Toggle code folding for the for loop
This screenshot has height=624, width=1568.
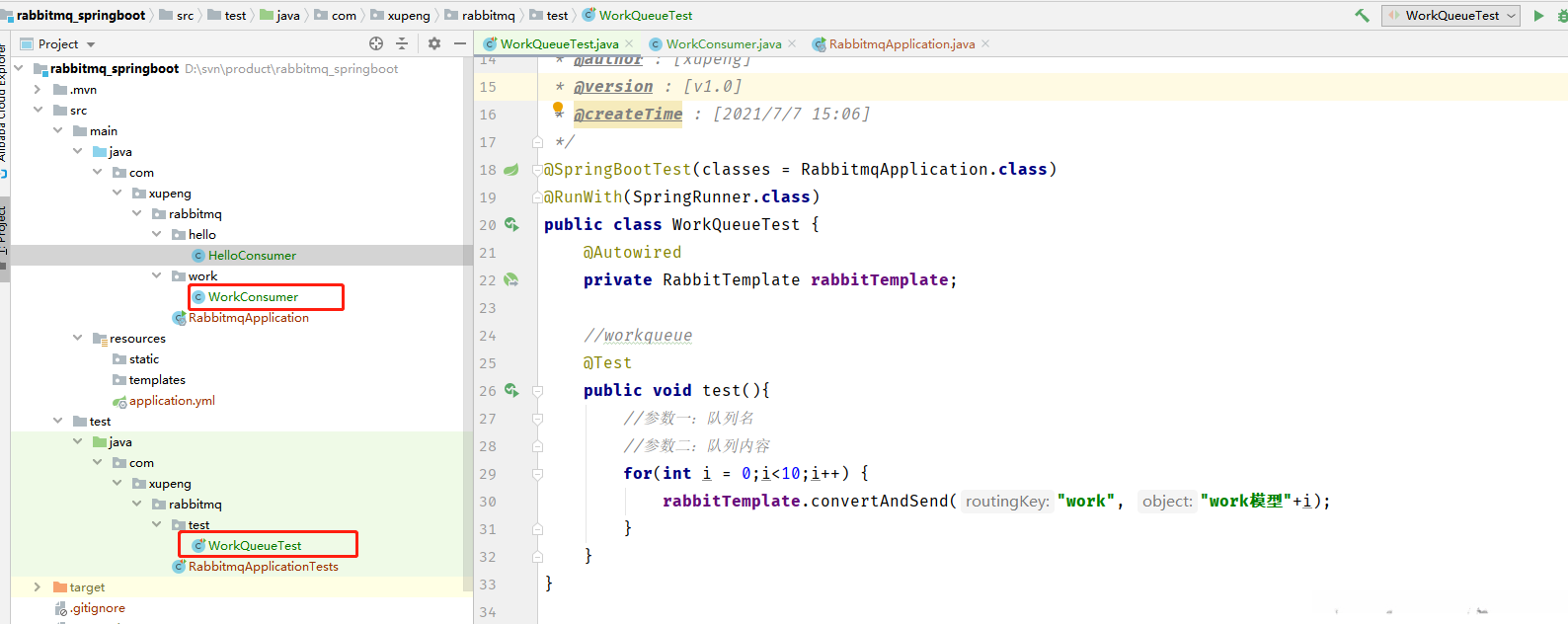[x=538, y=474]
